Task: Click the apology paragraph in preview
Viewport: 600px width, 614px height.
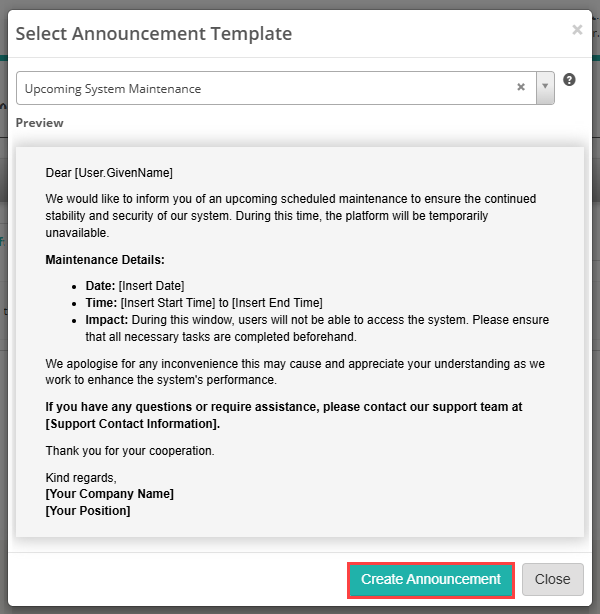Action: pyautogui.click(x=295, y=372)
